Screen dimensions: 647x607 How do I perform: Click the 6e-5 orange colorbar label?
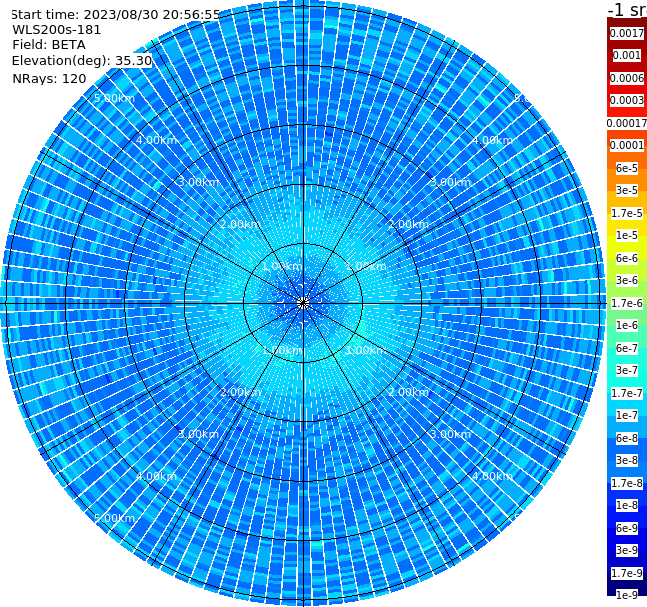[x=627, y=168]
